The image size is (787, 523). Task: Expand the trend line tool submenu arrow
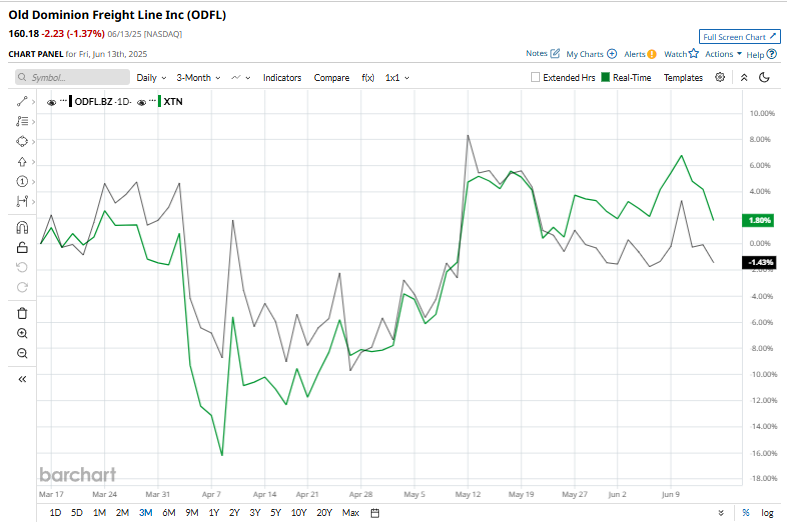[34, 102]
